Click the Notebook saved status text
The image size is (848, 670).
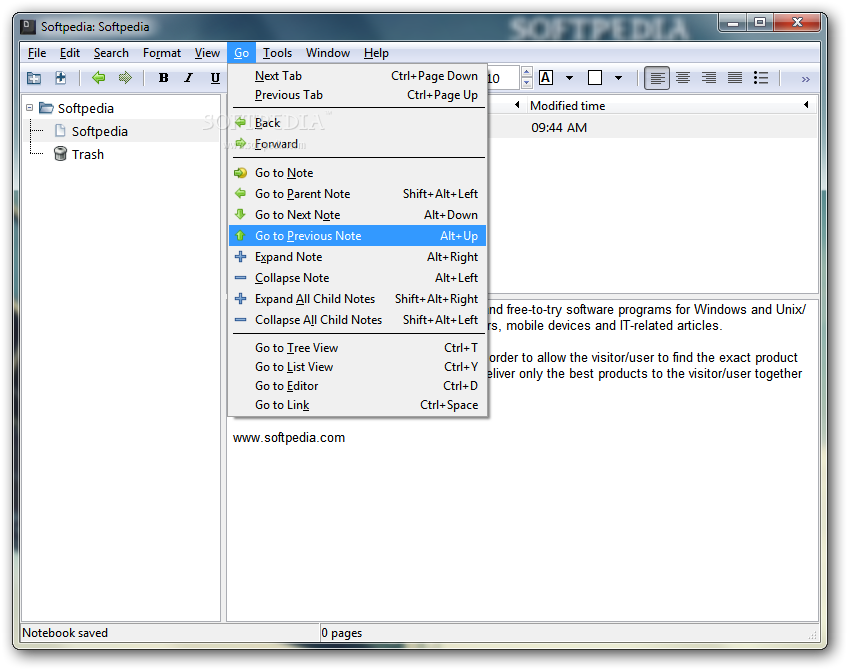(x=65, y=633)
